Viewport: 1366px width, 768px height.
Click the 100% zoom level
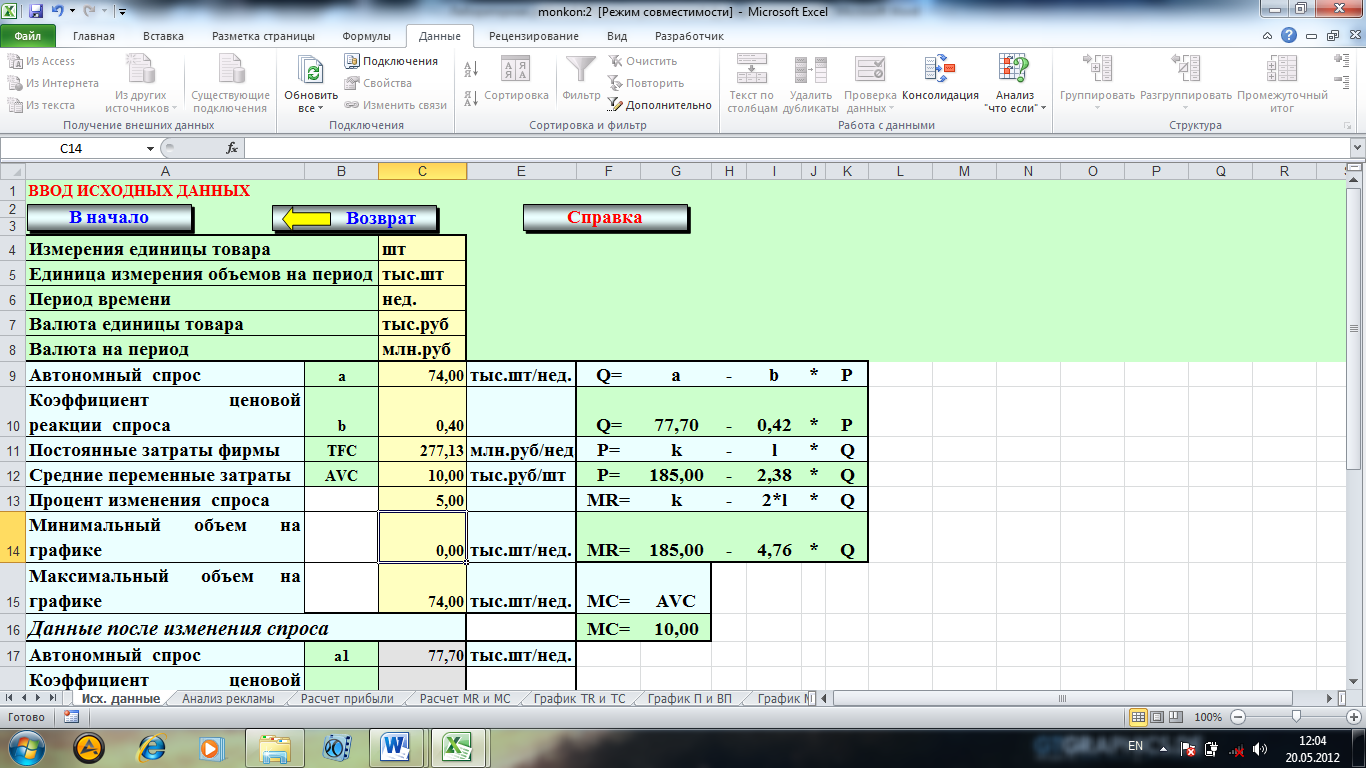1208,717
